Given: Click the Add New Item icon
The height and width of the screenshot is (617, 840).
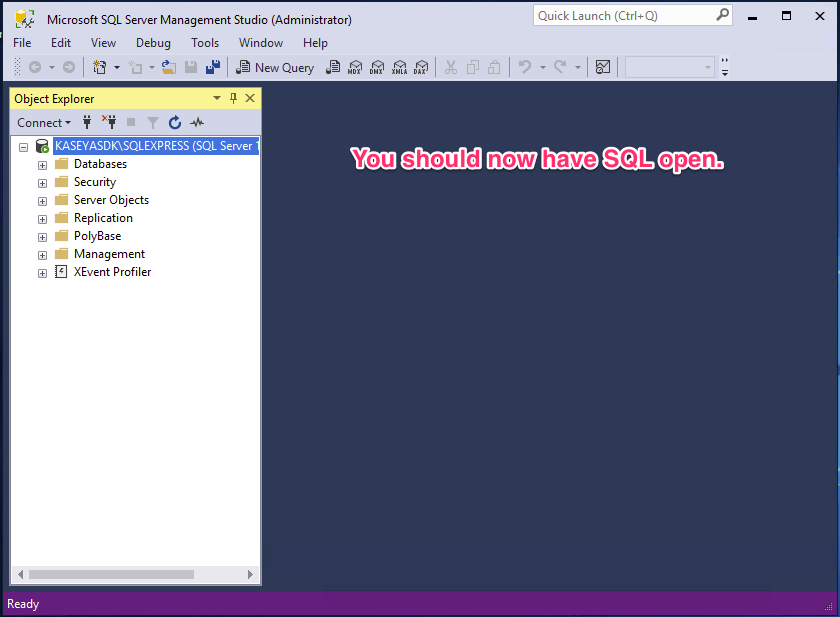Looking at the screenshot, I should pyautogui.click(x=136, y=67).
